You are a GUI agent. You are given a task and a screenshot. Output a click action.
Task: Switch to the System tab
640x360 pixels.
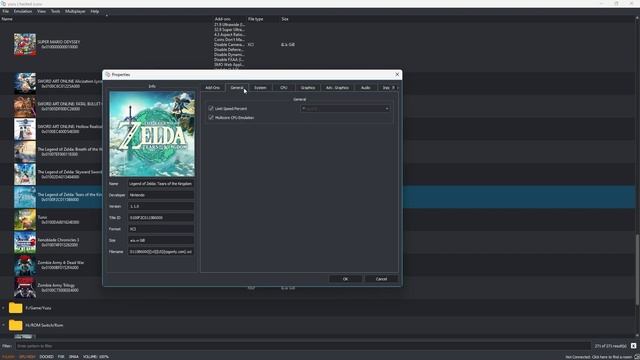260,88
